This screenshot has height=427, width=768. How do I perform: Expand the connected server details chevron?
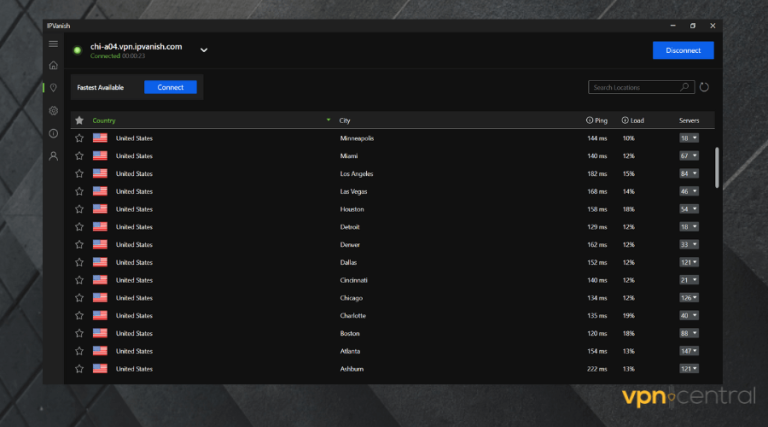pyautogui.click(x=203, y=49)
